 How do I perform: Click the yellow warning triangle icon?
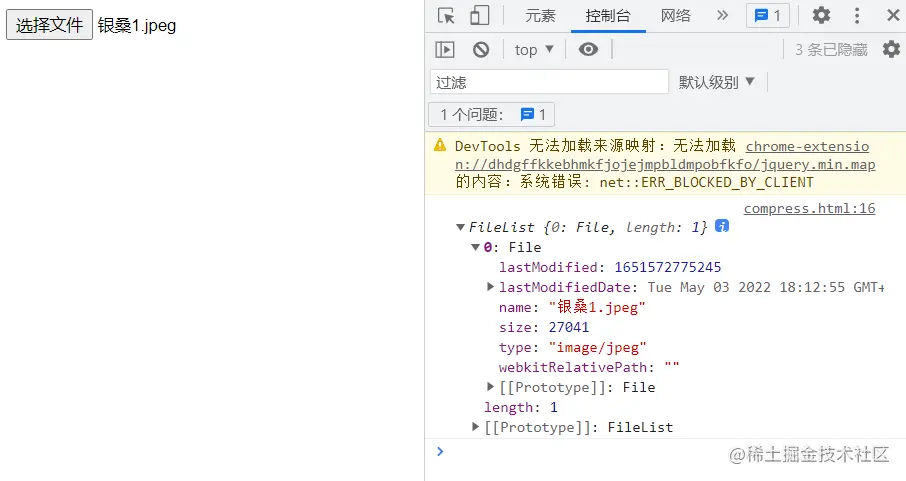pyautogui.click(x=440, y=145)
